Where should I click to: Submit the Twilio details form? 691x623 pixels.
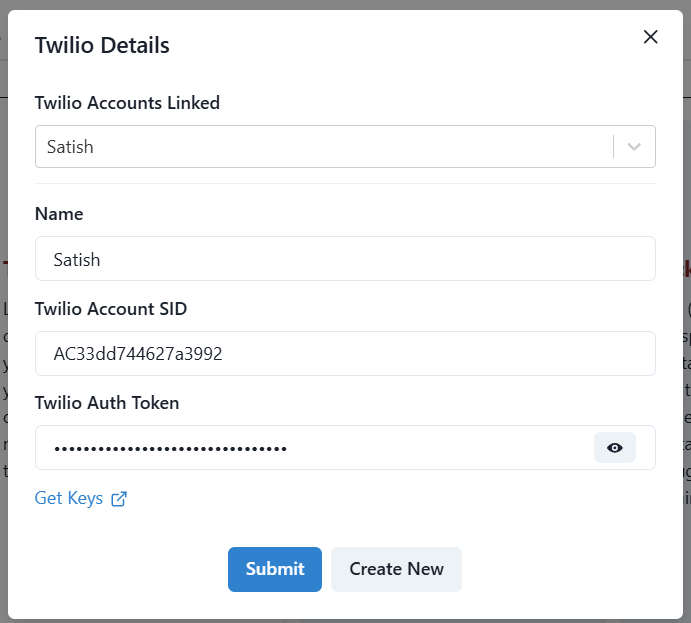(275, 569)
